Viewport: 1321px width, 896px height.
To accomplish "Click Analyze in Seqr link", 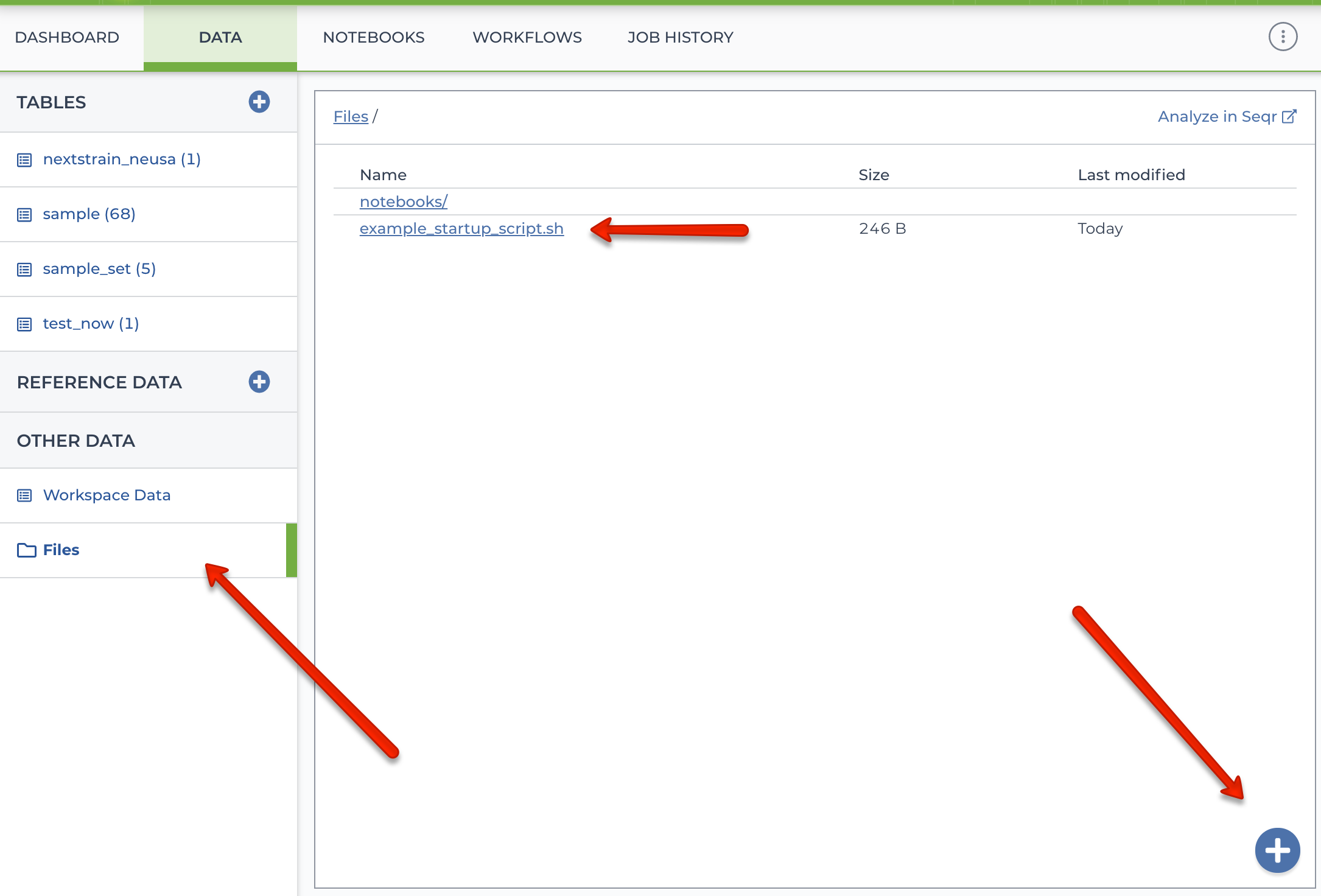I will point(1227,116).
